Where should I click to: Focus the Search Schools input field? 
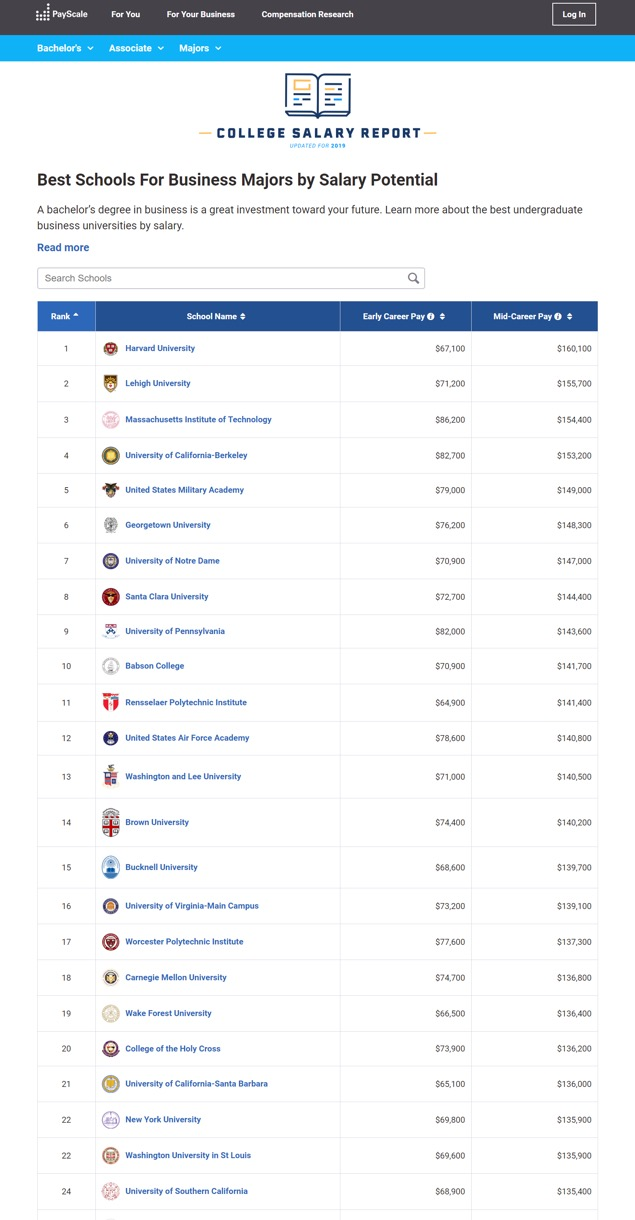[x=220, y=278]
